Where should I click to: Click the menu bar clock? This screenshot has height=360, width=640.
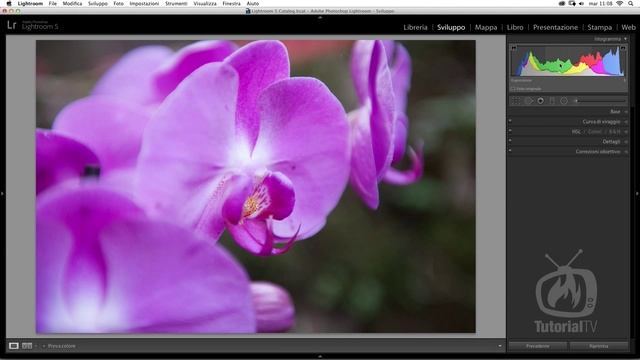pos(601,3)
